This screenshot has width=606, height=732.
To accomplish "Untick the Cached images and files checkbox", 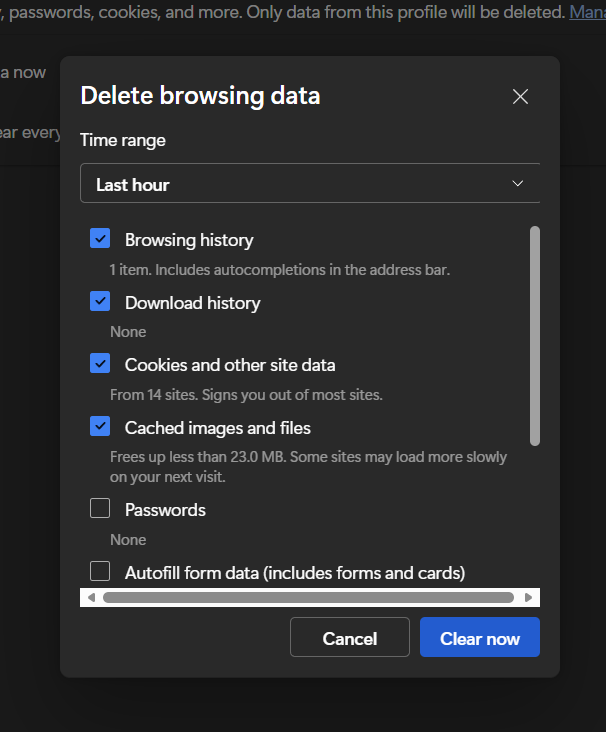I will [100, 427].
